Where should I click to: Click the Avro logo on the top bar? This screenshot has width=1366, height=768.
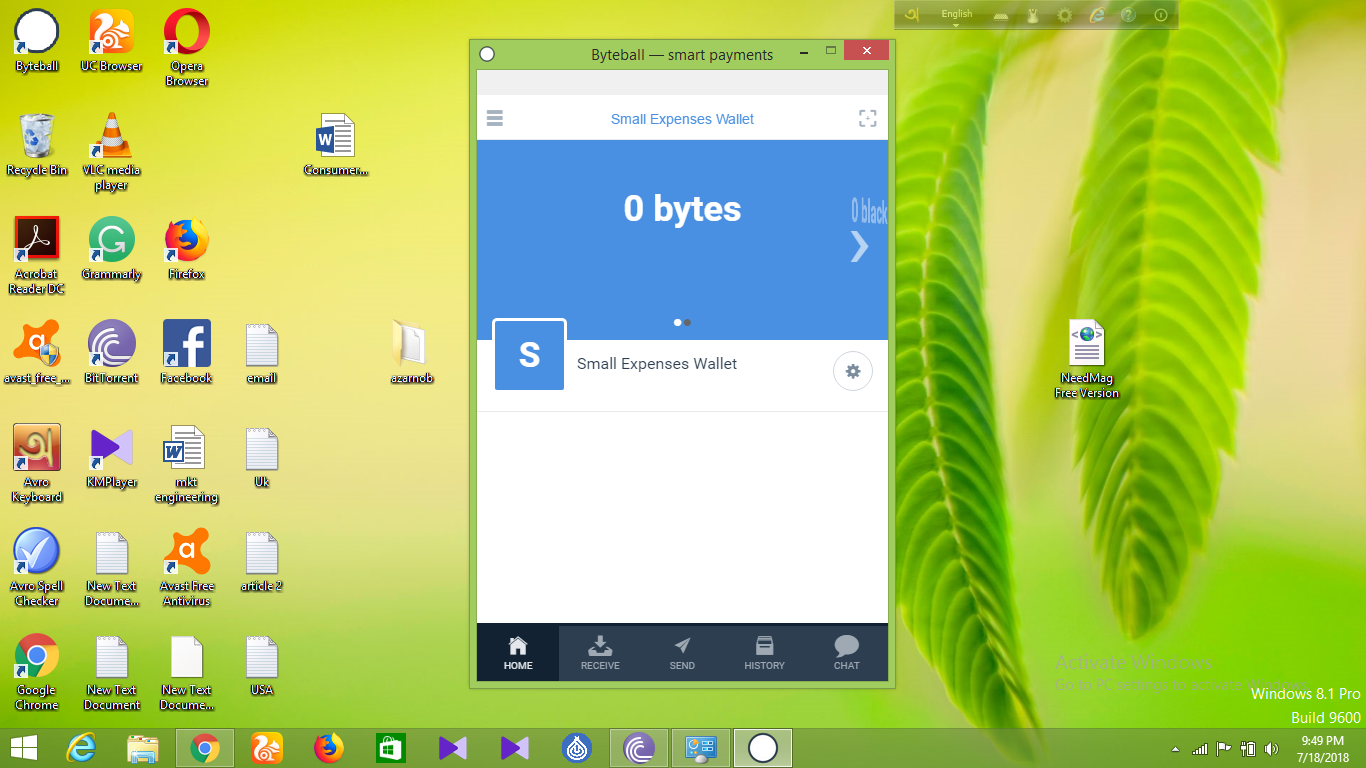point(911,15)
